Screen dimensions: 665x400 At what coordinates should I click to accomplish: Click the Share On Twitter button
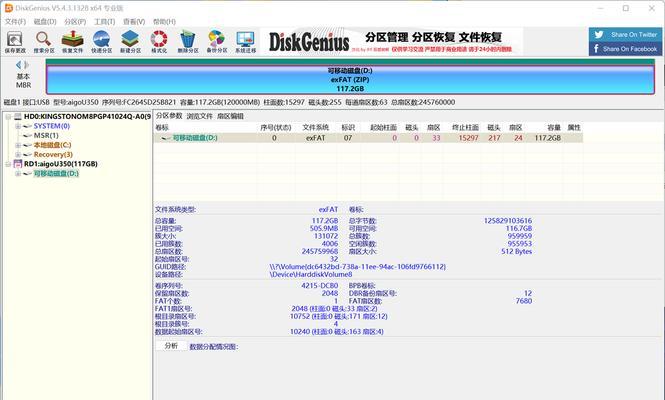pyautogui.click(x=625, y=34)
